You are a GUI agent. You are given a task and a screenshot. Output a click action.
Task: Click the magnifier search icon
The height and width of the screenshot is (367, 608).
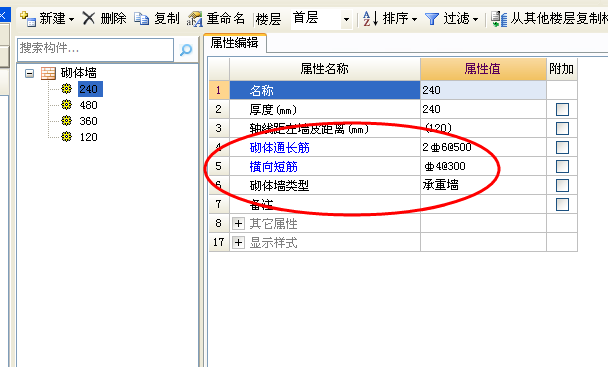click(186, 49)
